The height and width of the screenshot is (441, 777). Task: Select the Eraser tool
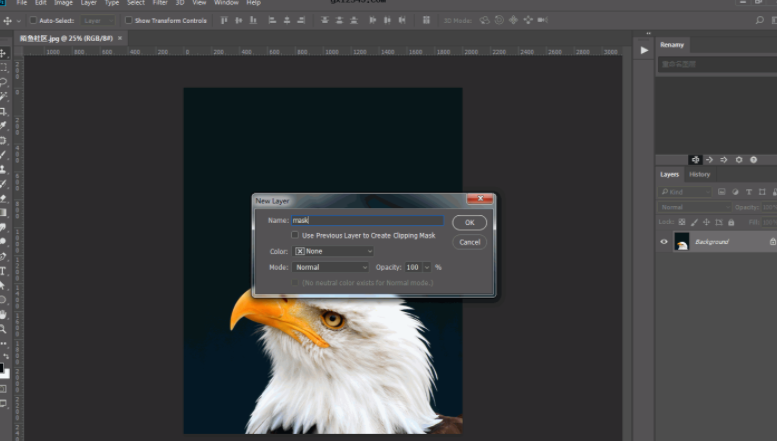click(3, 198)
